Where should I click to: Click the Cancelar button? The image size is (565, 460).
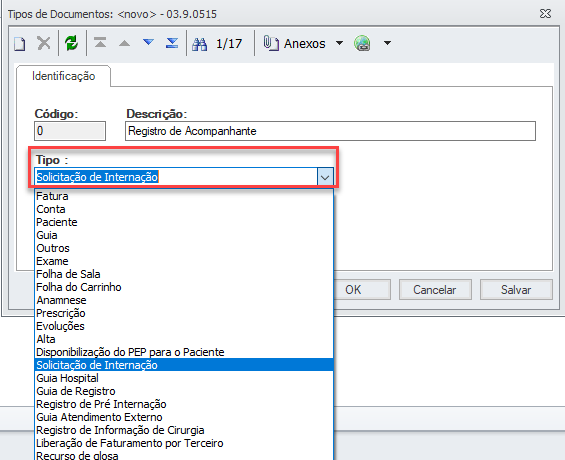click(435, 290)
